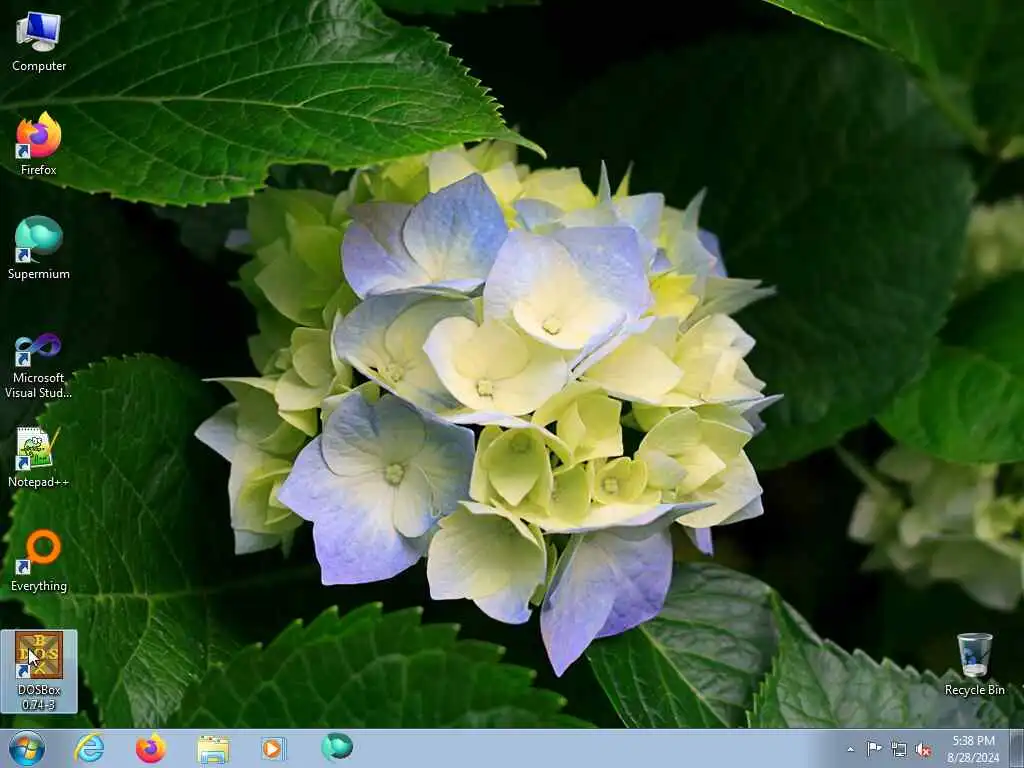Open the muted volume tray icon
This screenshot has width=1024, height=768.
click(x=923, y=749)
